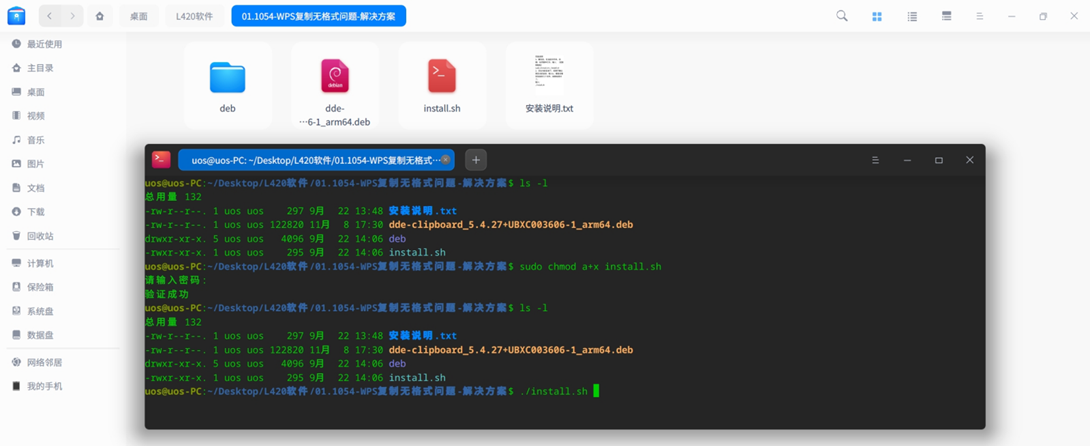The height and width of the screenshot is (446, 1090).
Task: Switch to the tree/detail view icon
Action: pos(946,16)
